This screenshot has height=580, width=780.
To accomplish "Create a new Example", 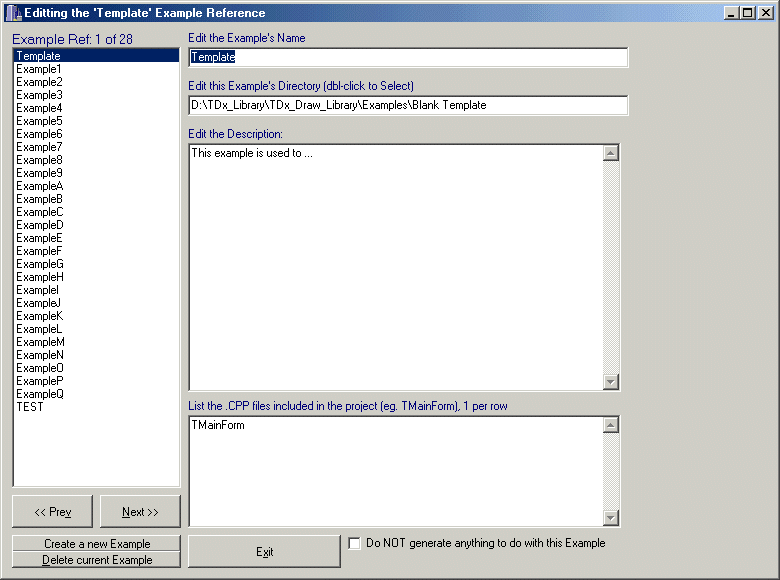I will click(x=97, y=544).
